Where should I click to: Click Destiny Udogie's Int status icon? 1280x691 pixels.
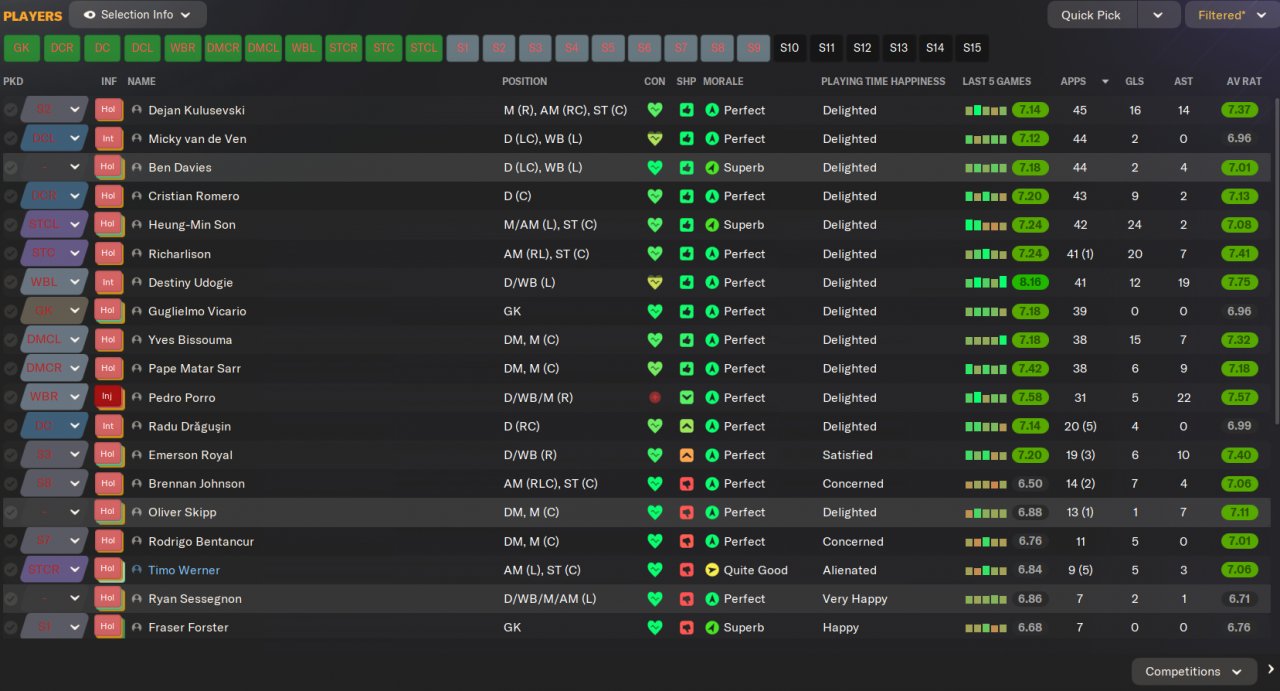[x=108, y=283]
